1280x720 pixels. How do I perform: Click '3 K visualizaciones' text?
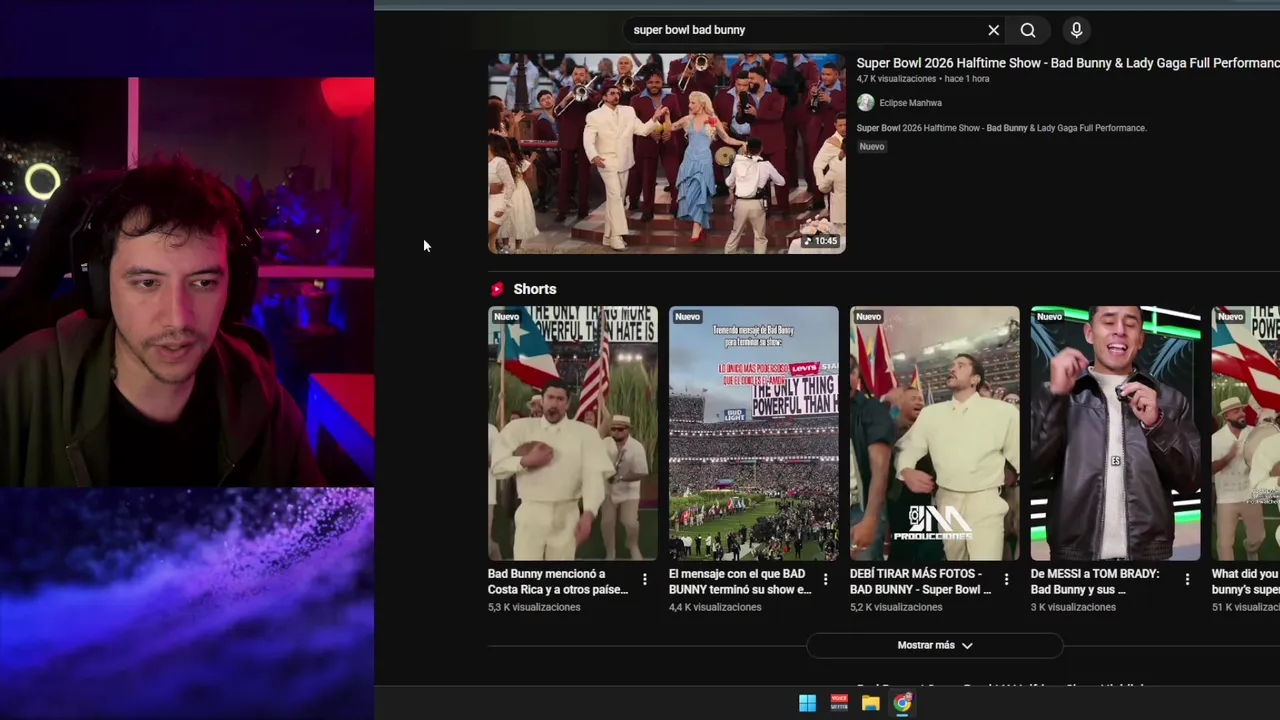pyautogui.click(x=1073, y=607)
